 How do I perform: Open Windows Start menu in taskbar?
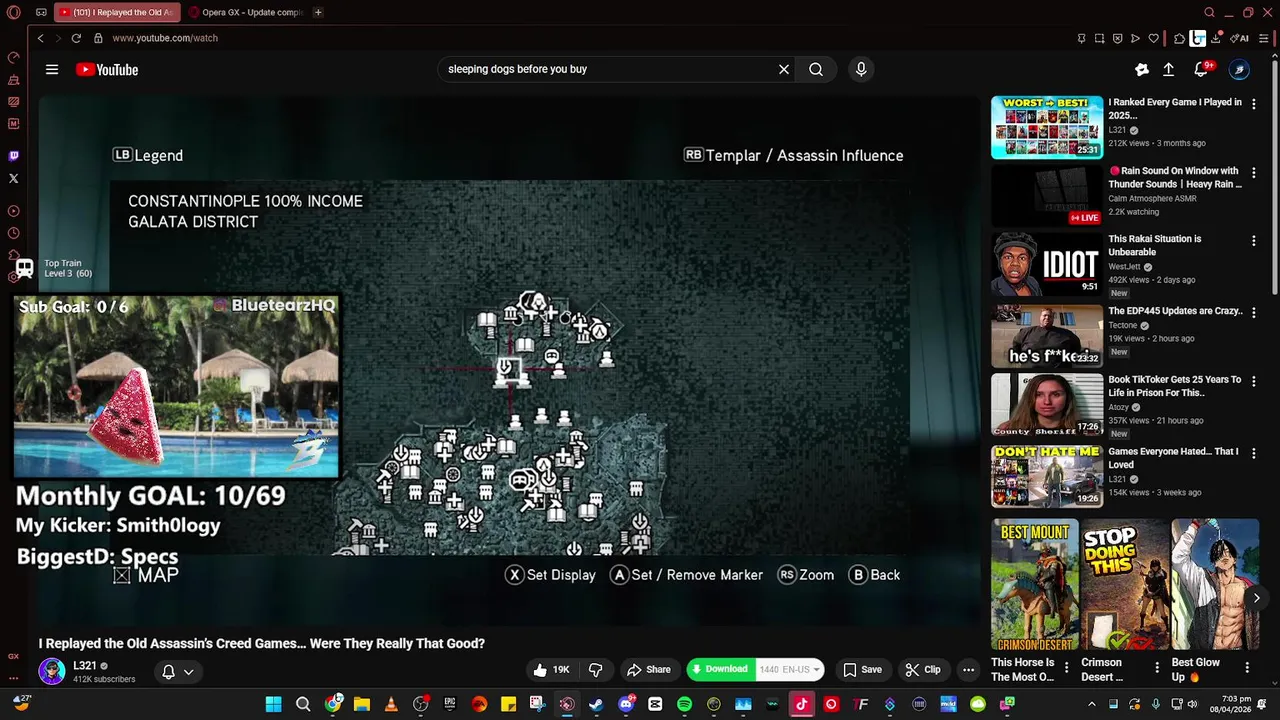point(273,704)
